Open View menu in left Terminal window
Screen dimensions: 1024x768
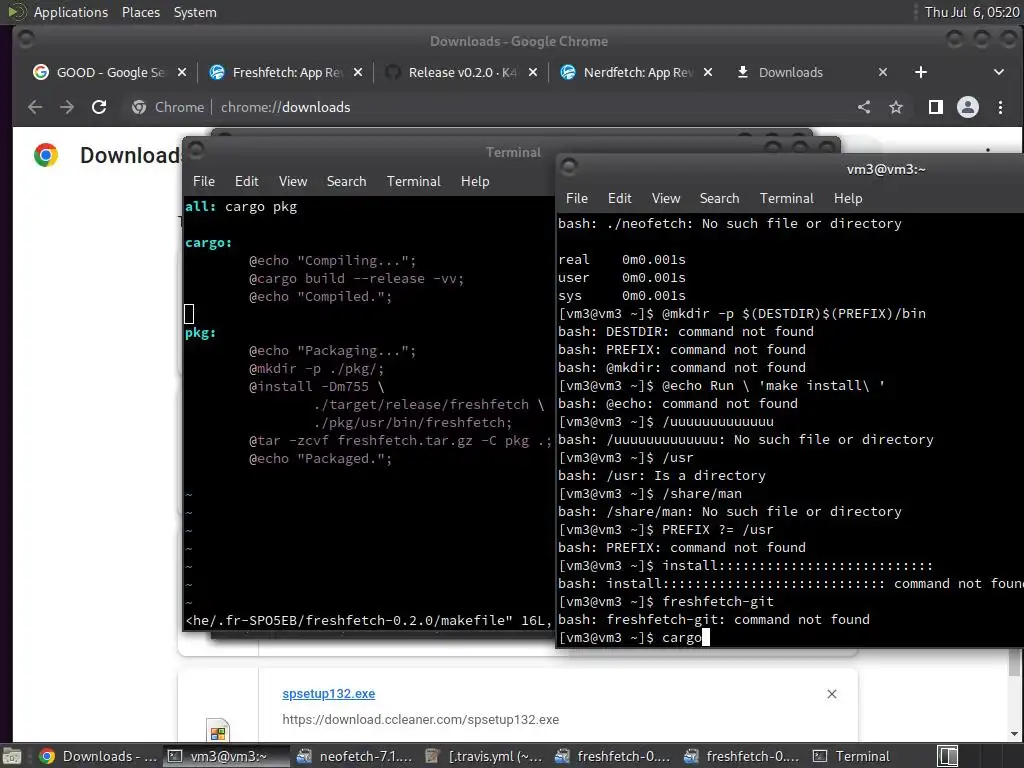[293, 182]
